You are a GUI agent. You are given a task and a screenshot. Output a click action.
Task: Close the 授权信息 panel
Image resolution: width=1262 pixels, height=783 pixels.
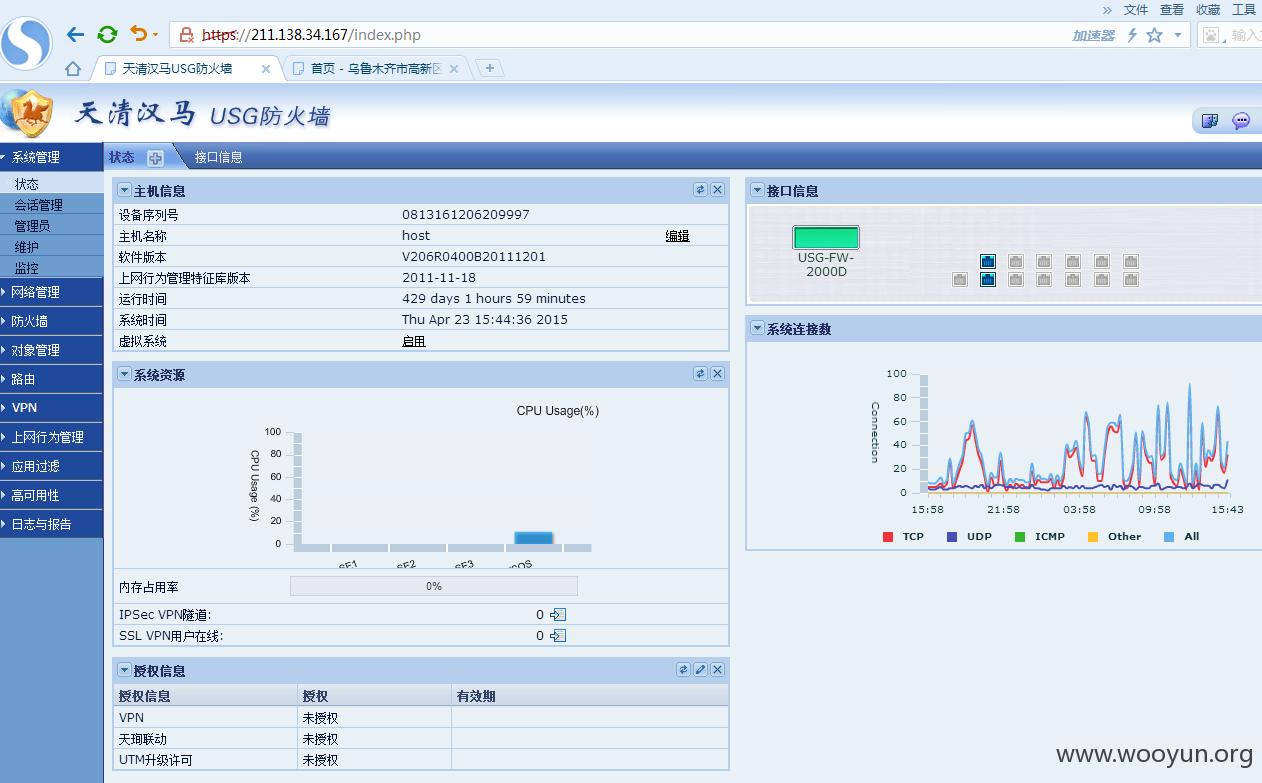point(717,670)
